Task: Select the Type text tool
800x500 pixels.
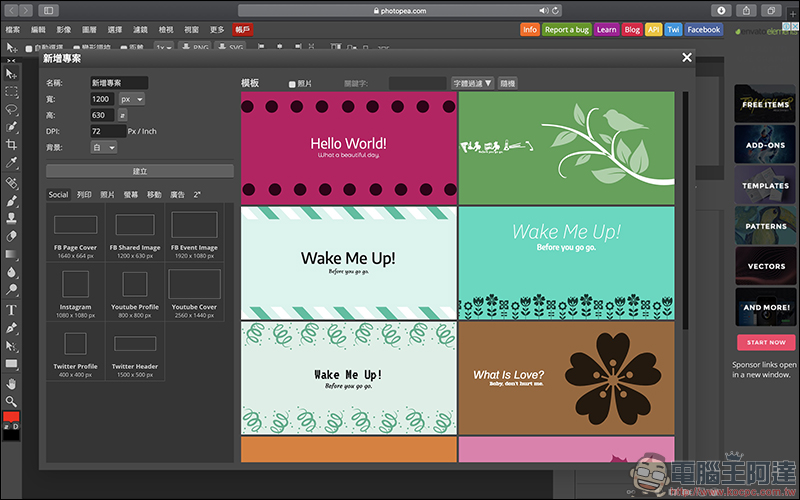Action: click(x=11, y=310)
